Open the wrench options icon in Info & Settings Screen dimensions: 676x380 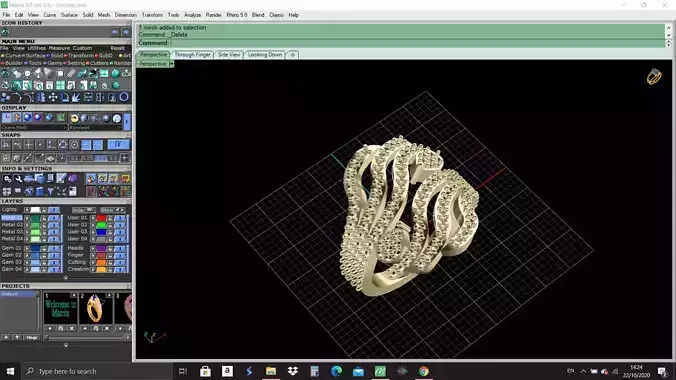[18, 178]
